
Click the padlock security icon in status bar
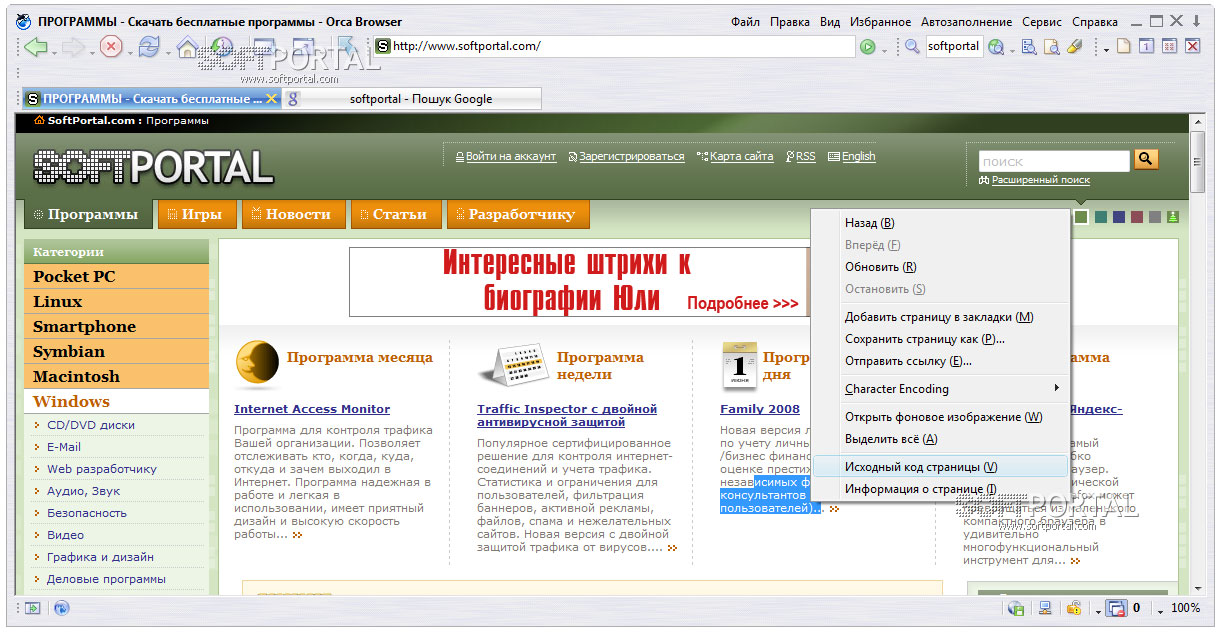click(x=1074, y=608)
